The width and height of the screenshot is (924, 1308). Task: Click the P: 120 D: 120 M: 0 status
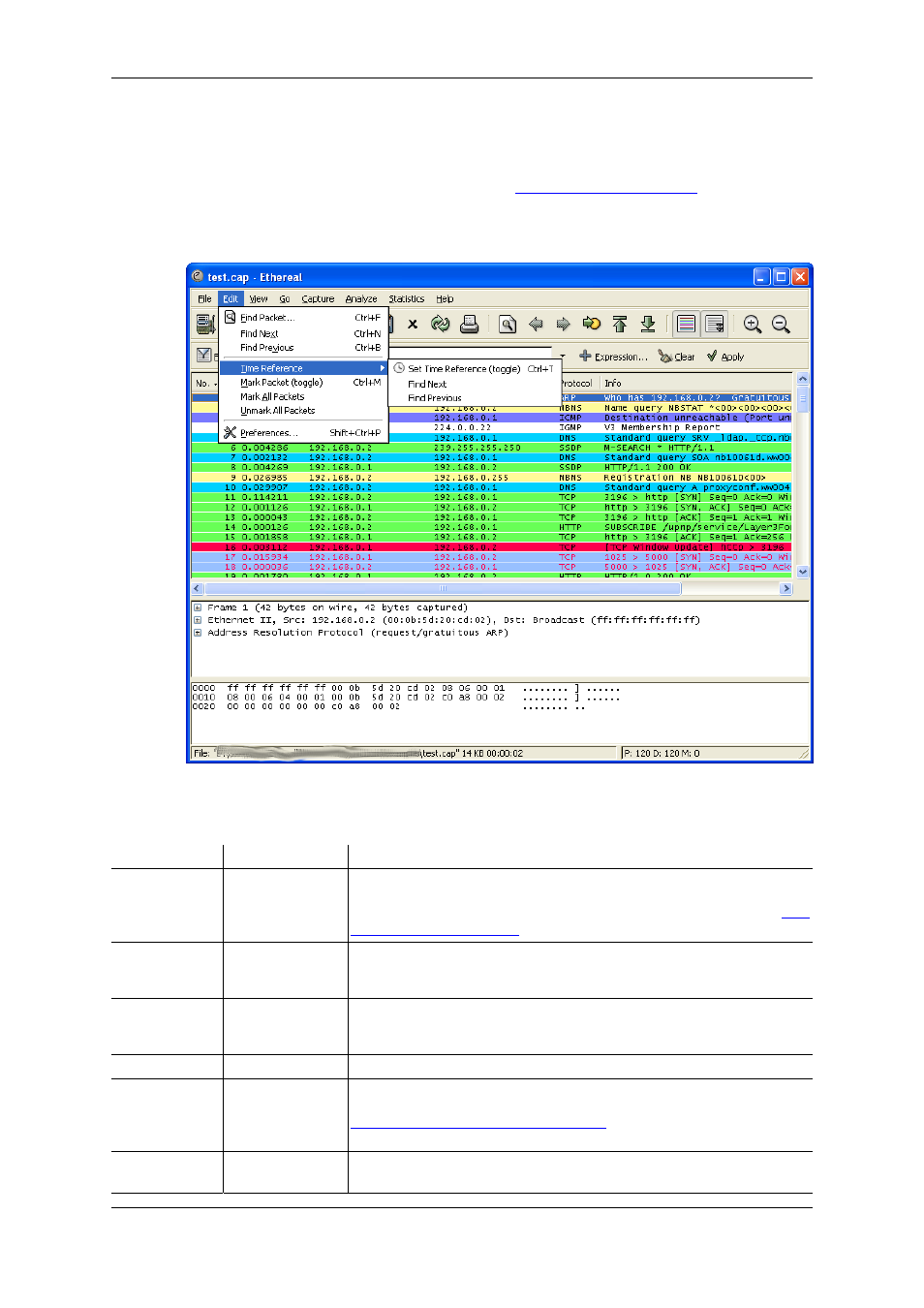[x=662, y=753]
